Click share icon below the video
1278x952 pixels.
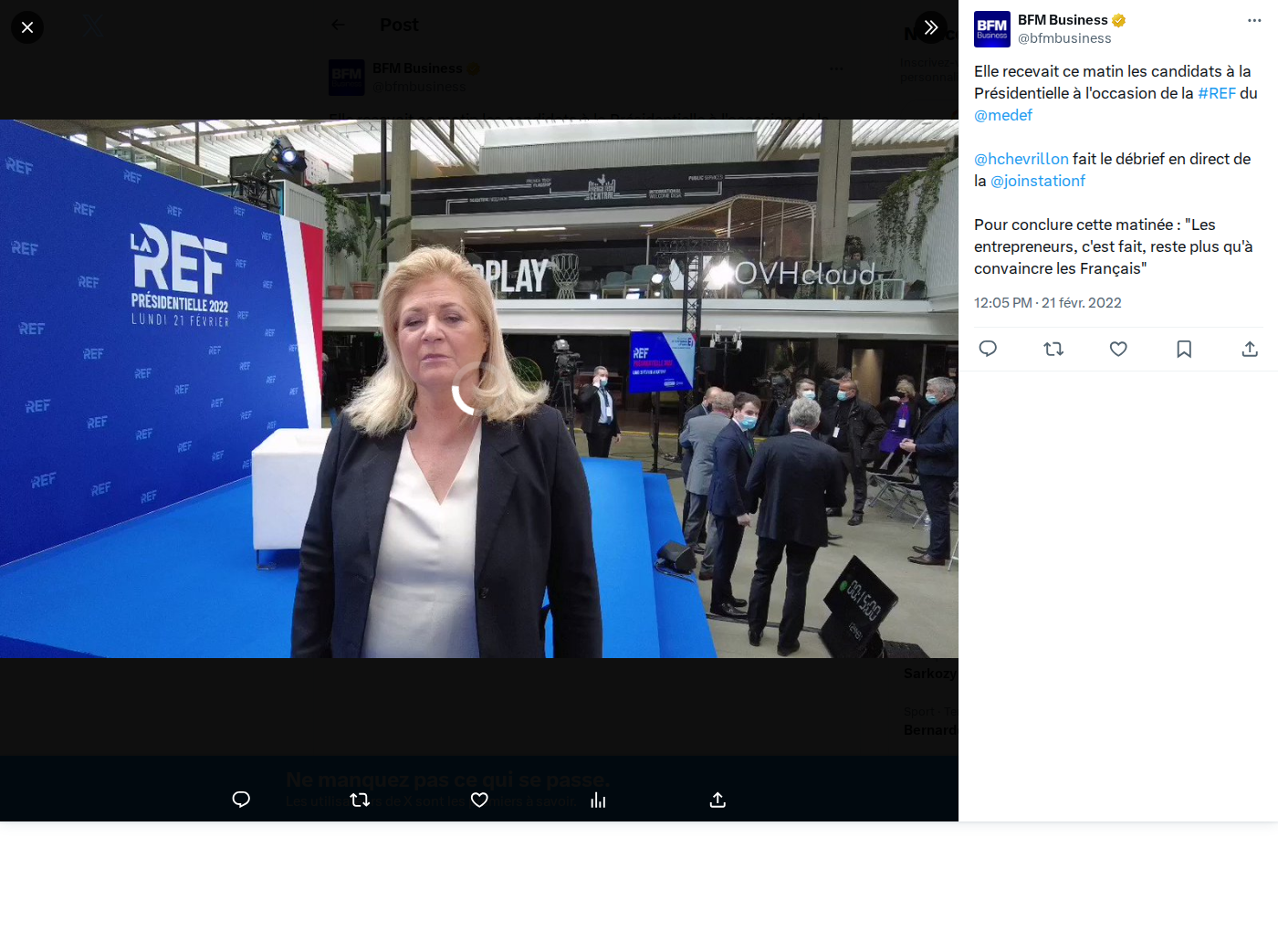[x=718, y=800]
